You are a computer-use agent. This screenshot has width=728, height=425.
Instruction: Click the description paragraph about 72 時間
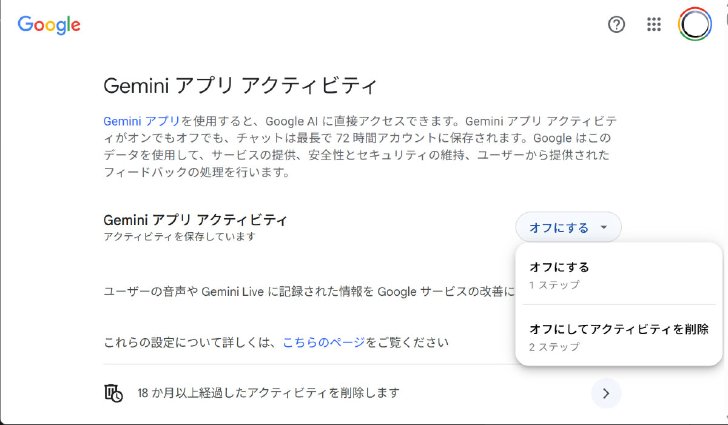coord(360,146)
